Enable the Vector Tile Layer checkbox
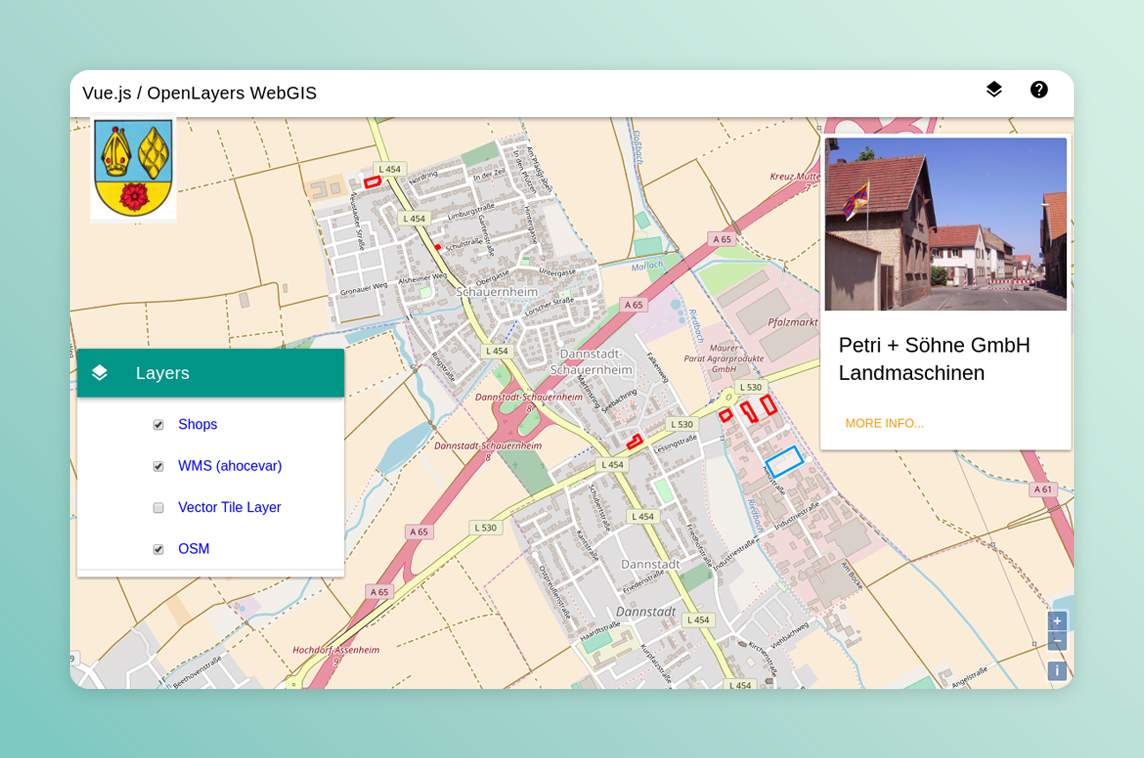Viewport: 1144px width, 758px height. pyautogui.click(x=158, y=508)
